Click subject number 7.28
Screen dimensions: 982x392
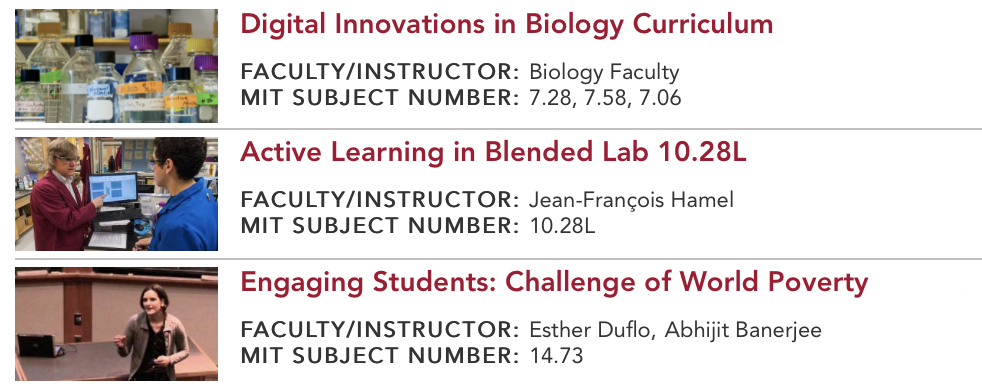pyautogui.click(x=552, y=98)
